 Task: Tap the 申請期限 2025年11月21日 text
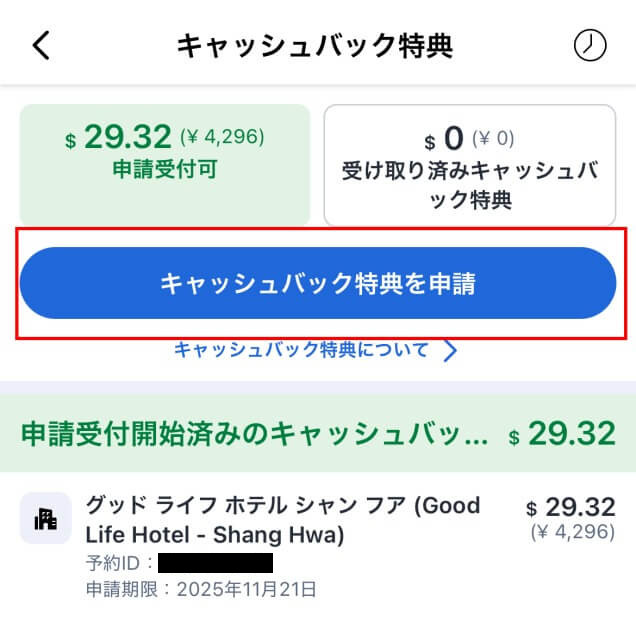coord(201,589)
